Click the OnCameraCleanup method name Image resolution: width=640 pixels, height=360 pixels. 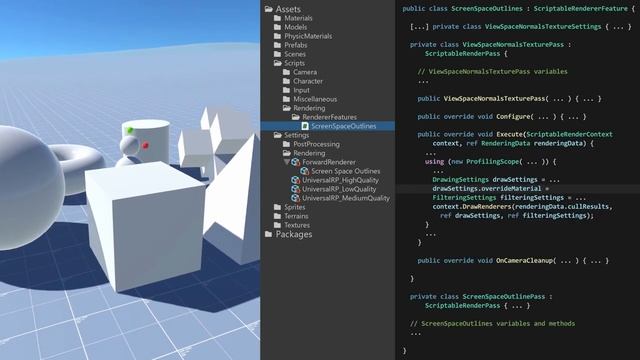524,260
